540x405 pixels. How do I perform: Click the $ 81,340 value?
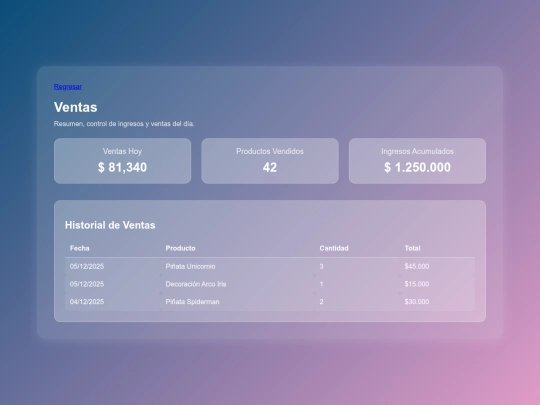click(122, 167)
